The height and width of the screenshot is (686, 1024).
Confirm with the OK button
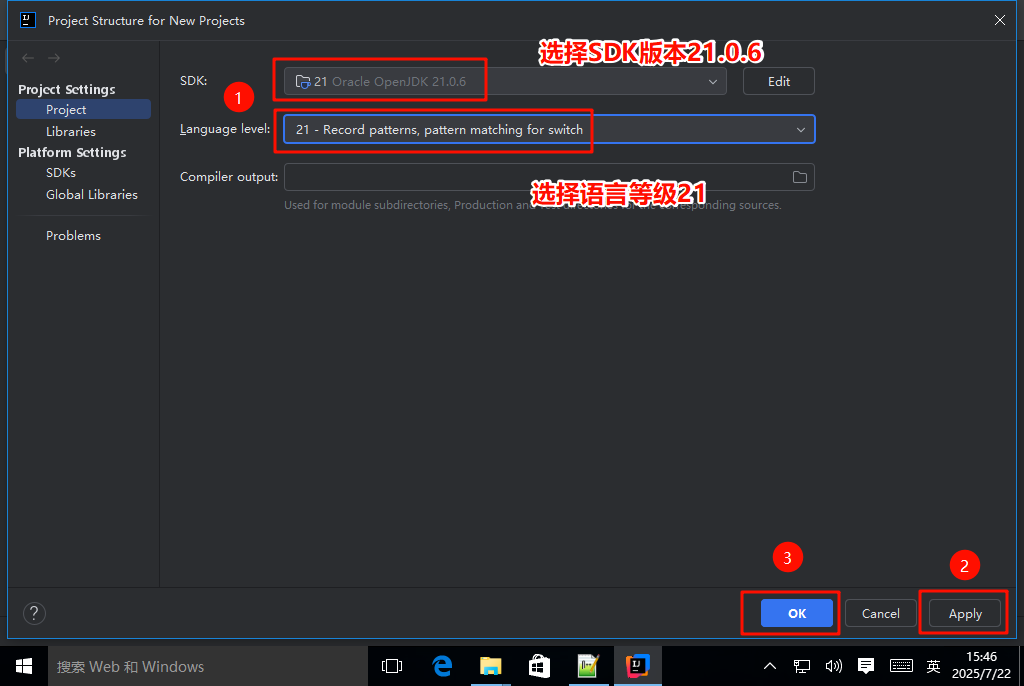pos(797,613)
